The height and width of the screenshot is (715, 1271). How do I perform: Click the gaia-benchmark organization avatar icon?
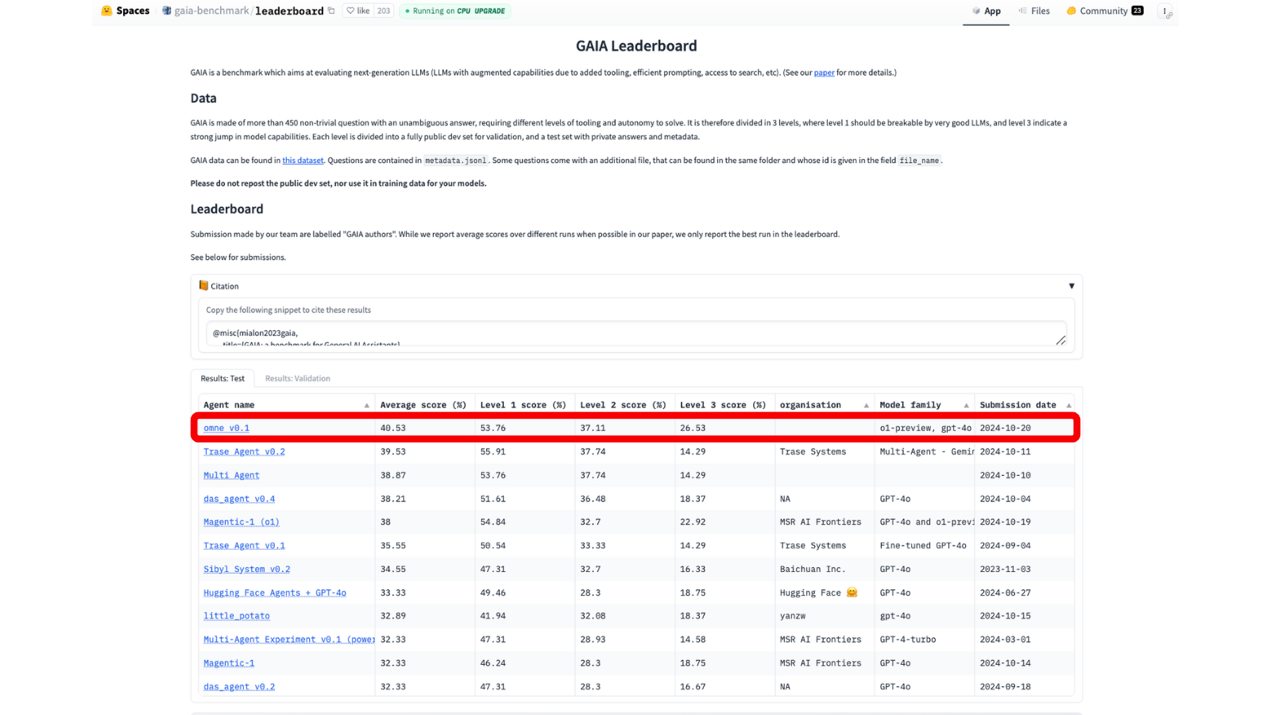pos(167,11)
